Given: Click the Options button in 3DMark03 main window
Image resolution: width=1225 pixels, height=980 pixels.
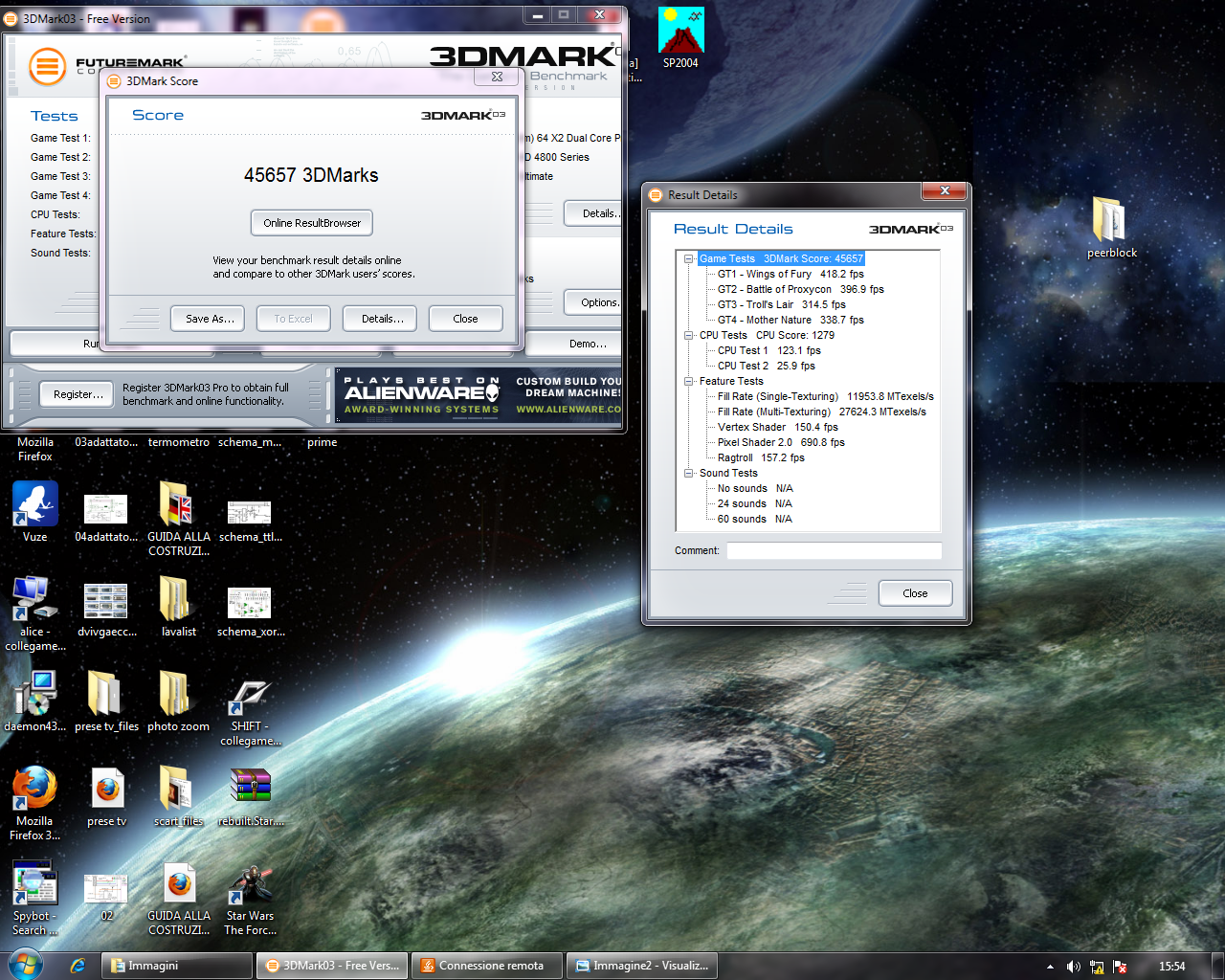Looking at the screenshot, I should [x=594, y=302].
